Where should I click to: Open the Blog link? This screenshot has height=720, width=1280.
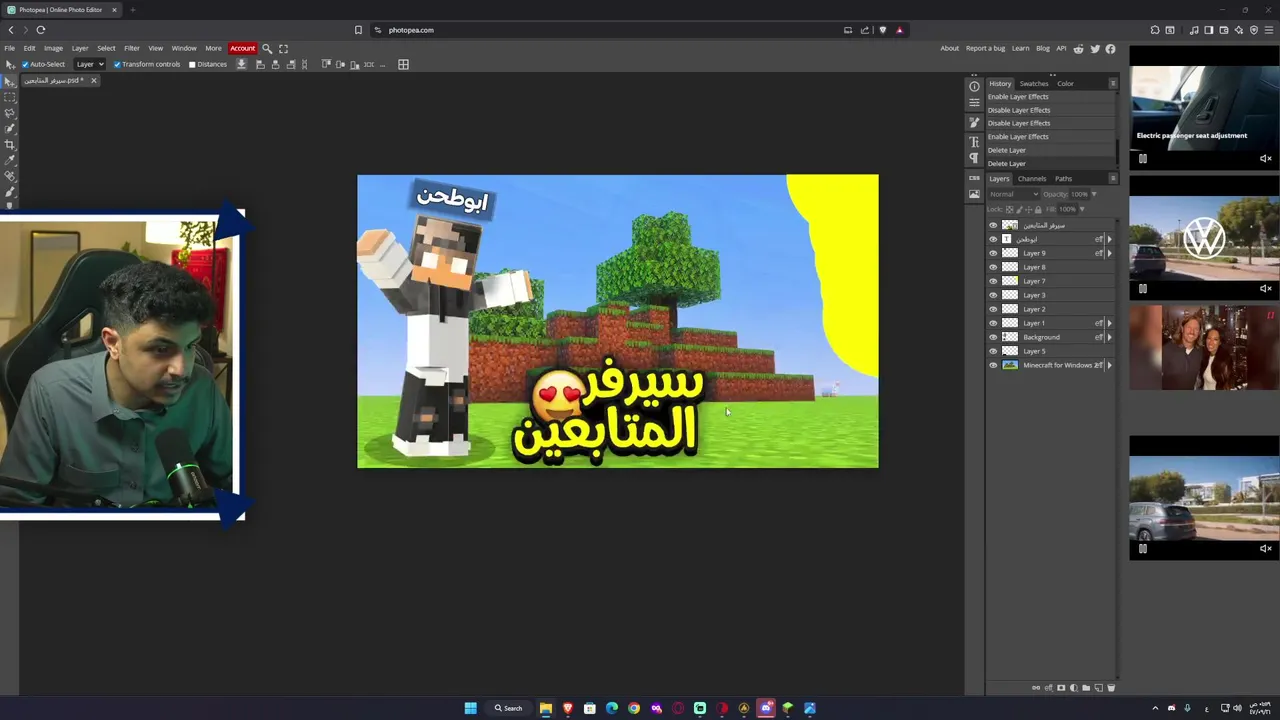[1043, 48]
